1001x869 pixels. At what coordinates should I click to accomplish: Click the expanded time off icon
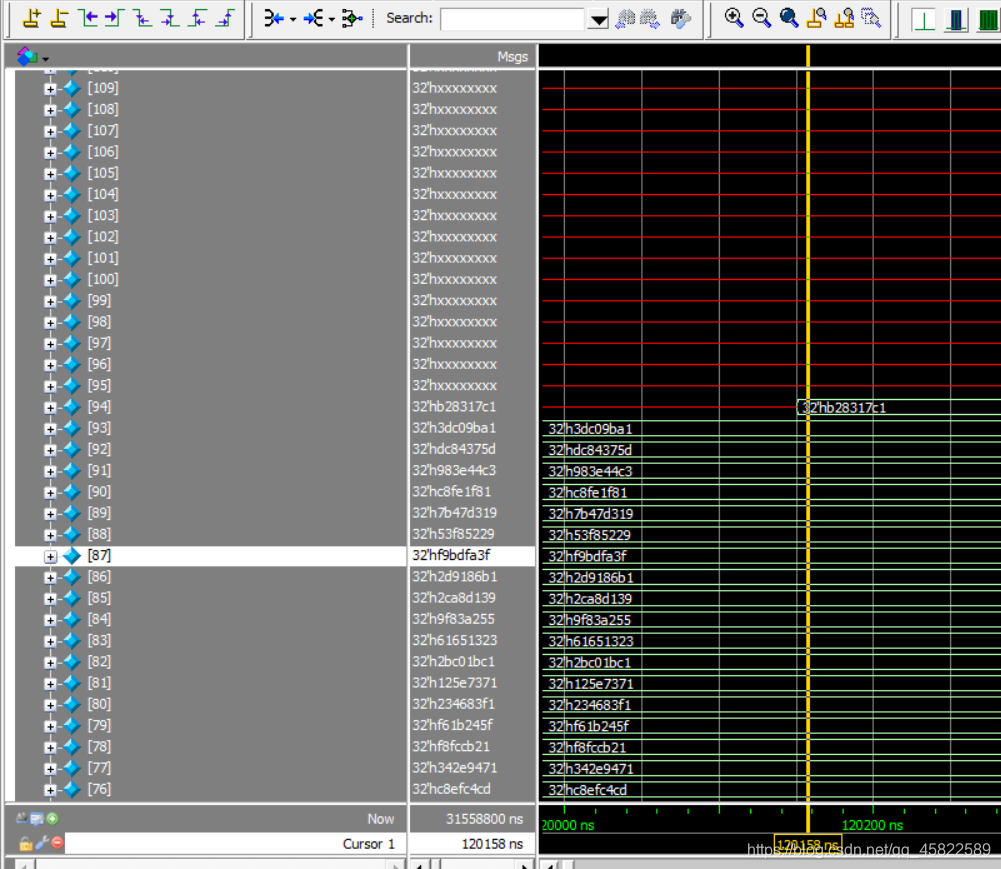[352, 19]
